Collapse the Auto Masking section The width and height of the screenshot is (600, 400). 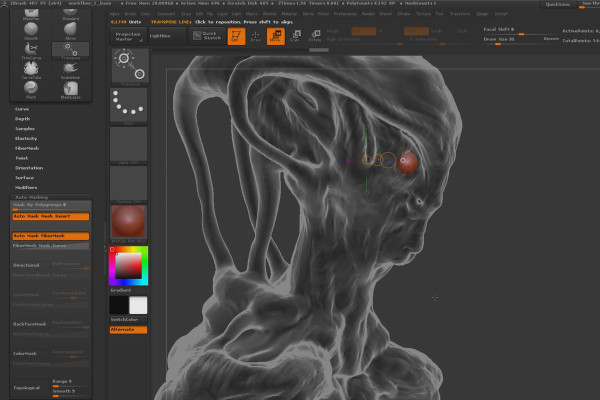[32, 197]
